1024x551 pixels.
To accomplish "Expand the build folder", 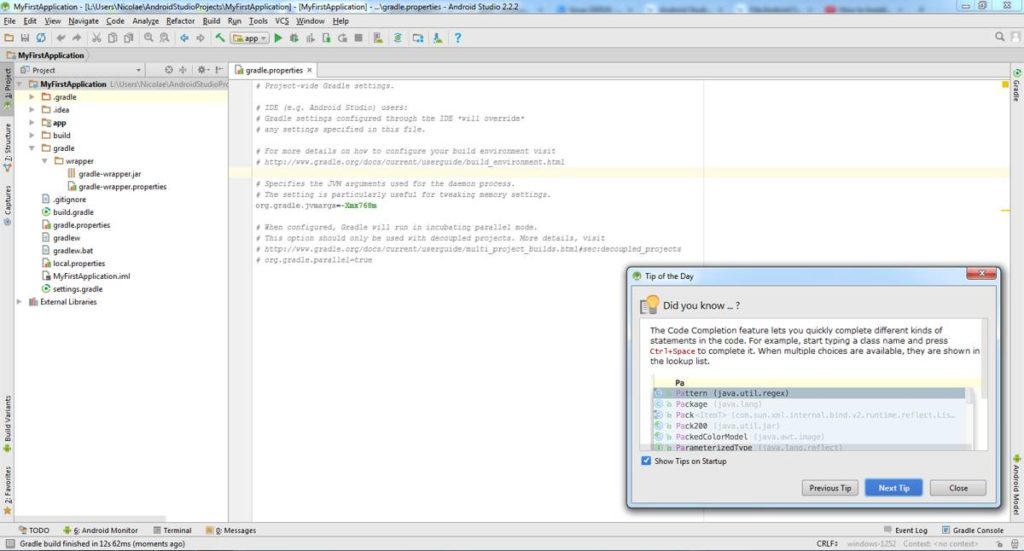I will point(31,135).
